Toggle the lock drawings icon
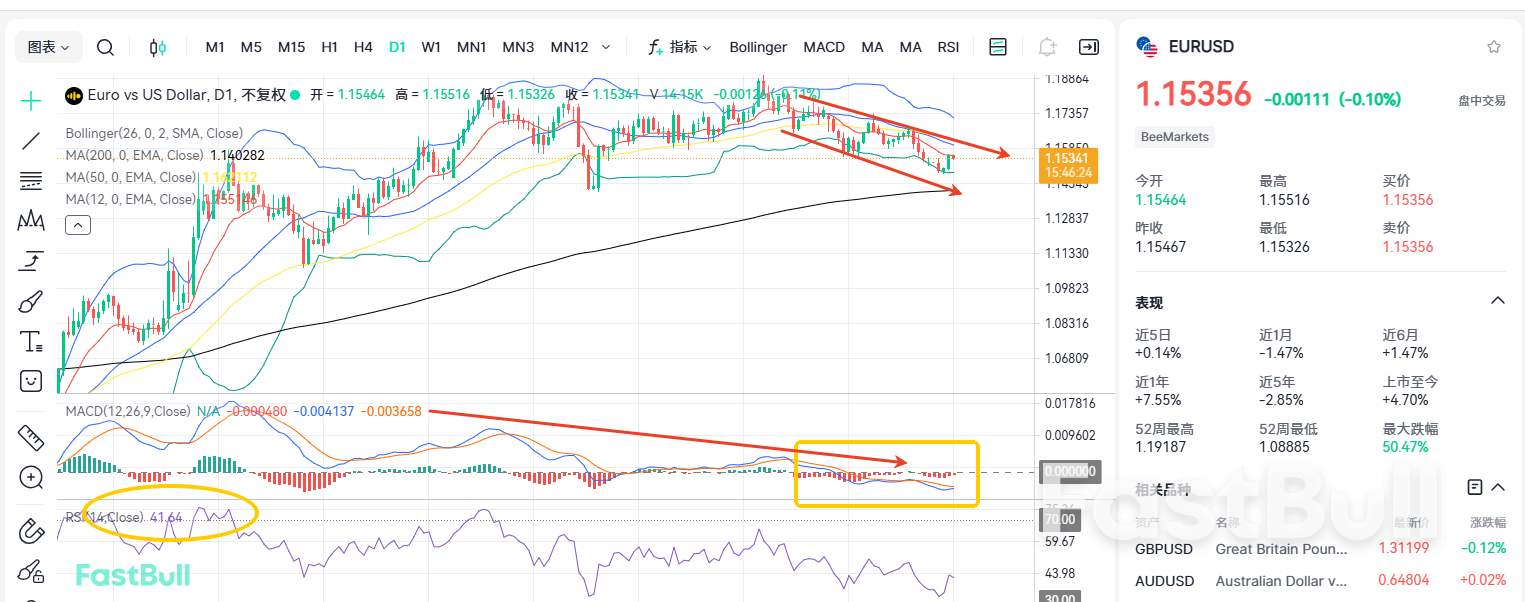1525x602 pixels. pos(31,570)
